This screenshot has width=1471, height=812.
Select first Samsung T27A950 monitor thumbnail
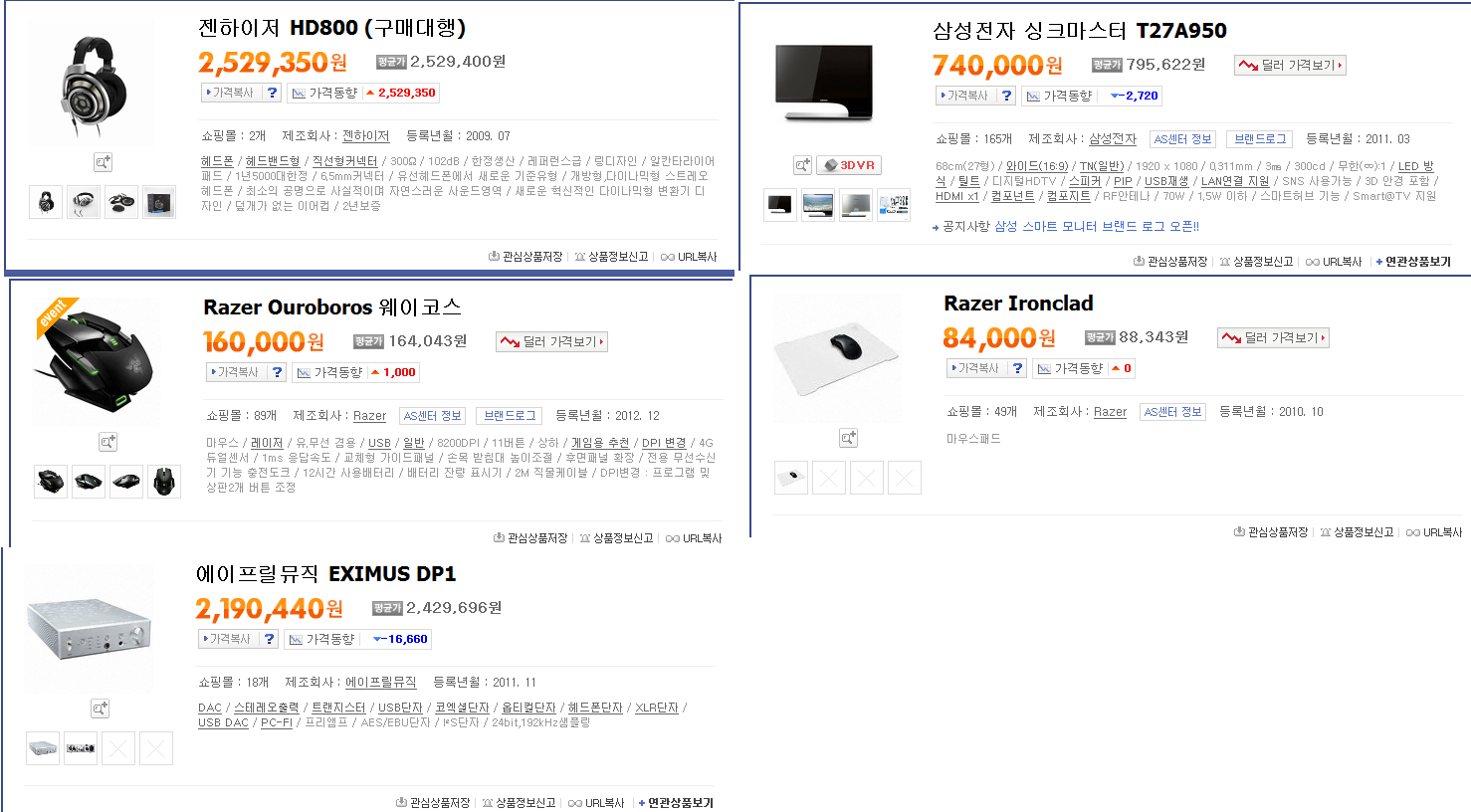coord(780,205)
